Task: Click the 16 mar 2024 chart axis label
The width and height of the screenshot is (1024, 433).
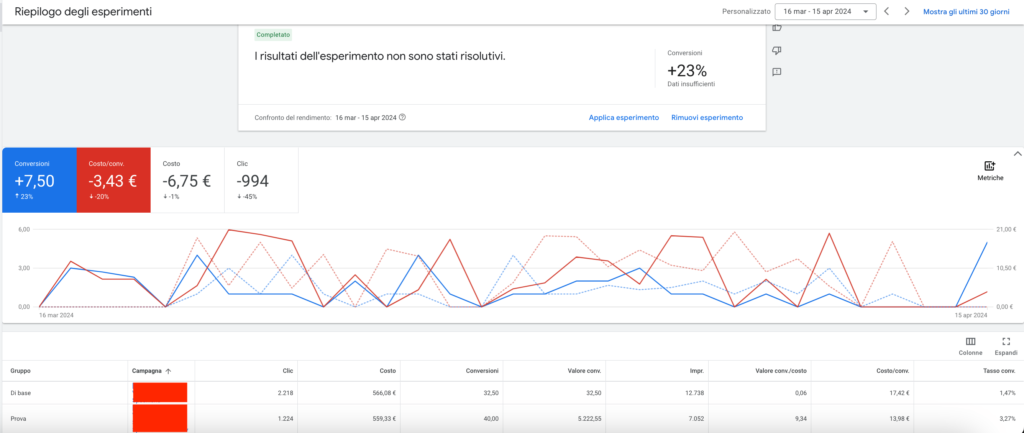Action: 57,315
